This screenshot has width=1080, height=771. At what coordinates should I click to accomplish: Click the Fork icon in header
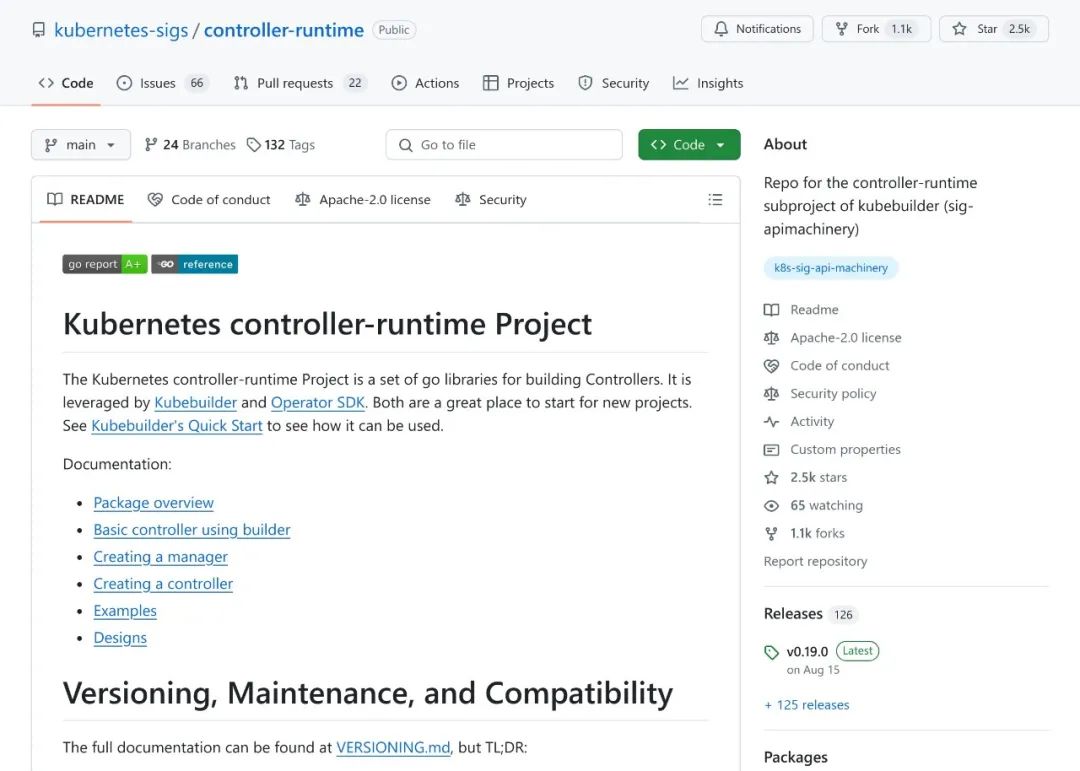[x=841, y=29]
